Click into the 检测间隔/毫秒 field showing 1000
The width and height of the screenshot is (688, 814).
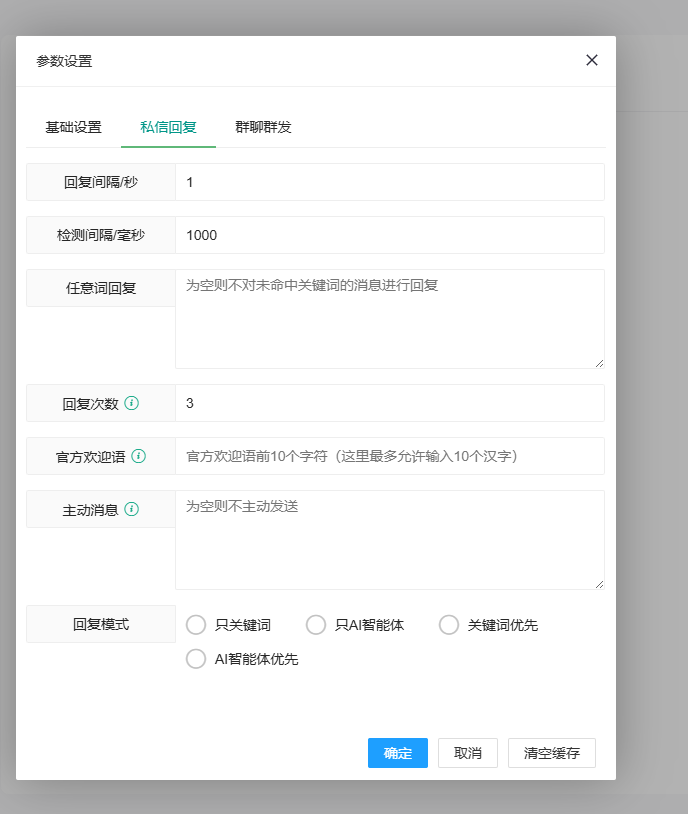pos(389,235)
